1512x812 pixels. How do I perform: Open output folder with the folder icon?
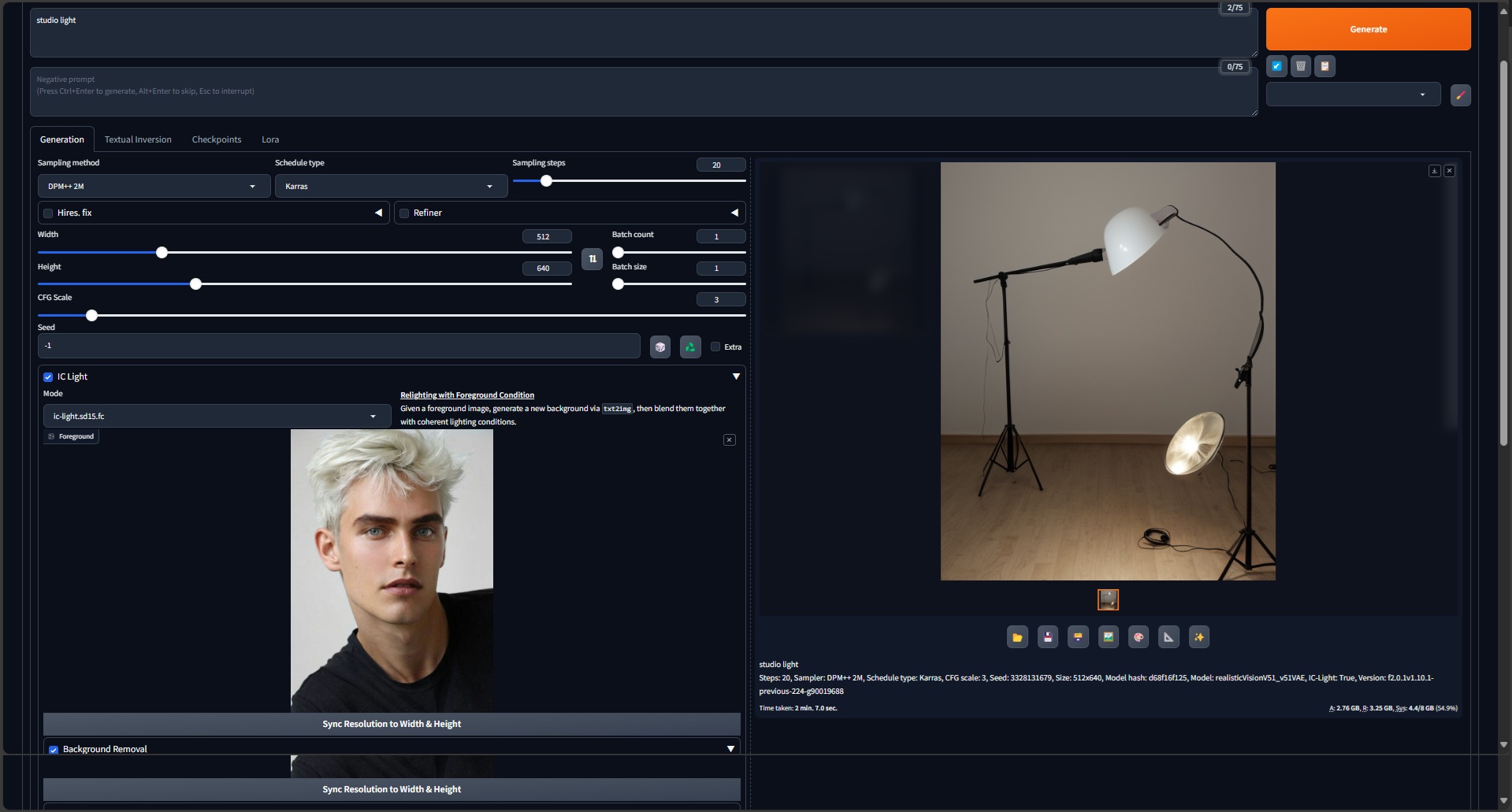point(1017,637)
